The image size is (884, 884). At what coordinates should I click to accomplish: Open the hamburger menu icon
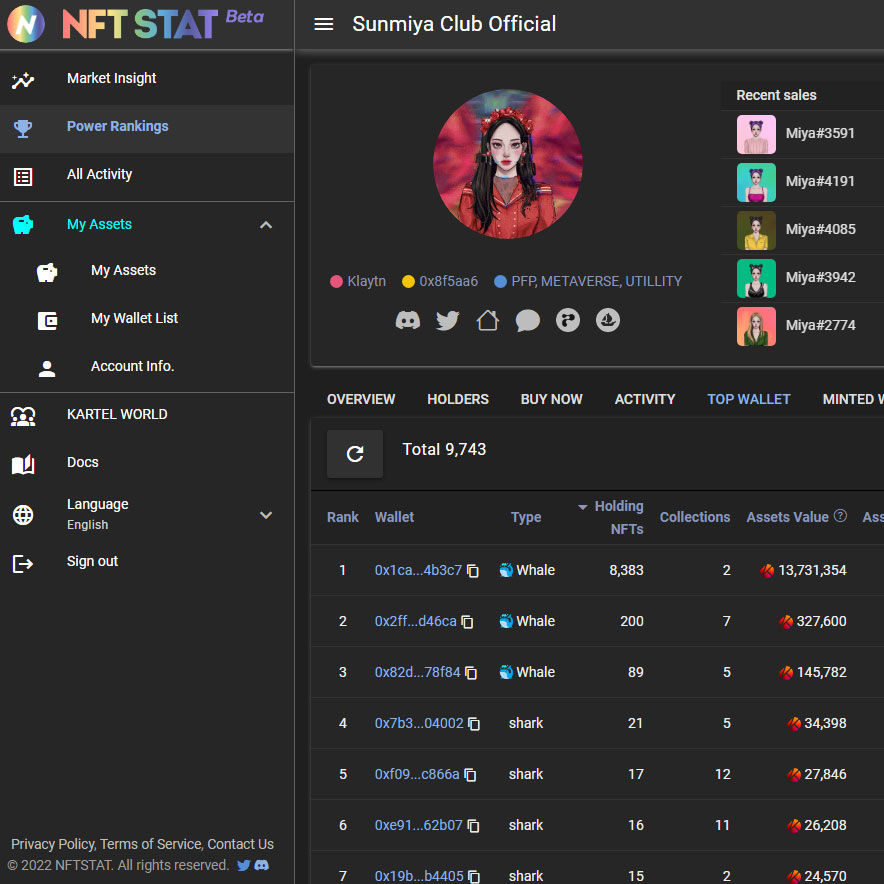coord(323,24)
